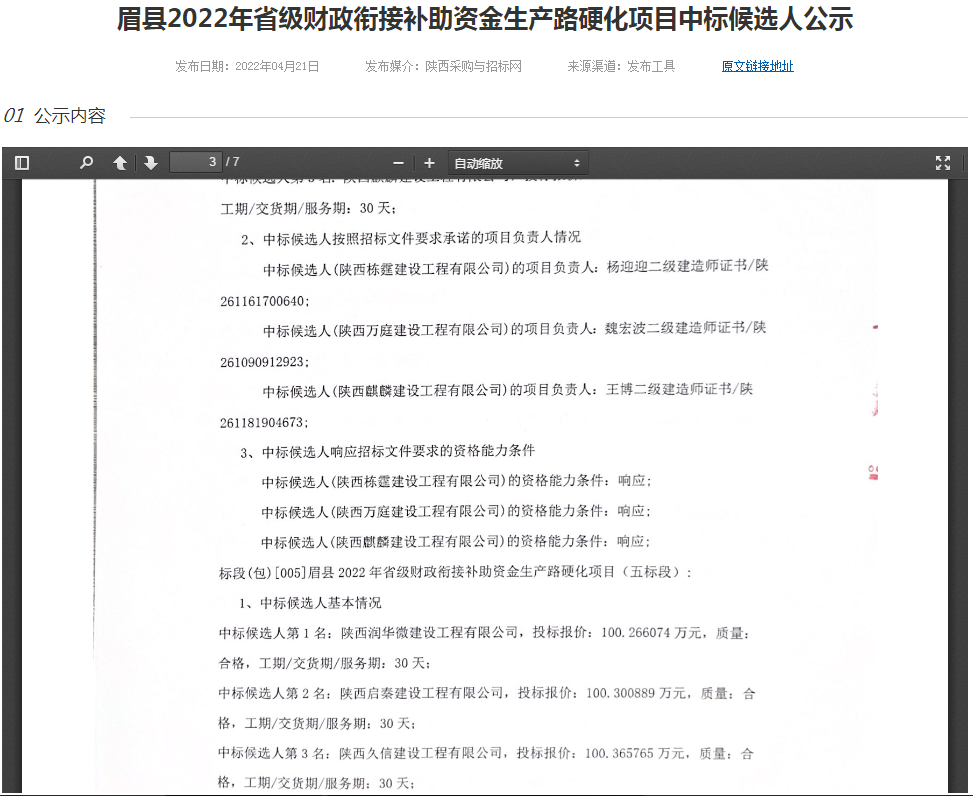This screenshot has width=973, height=796.
Task: Go to the previous PDF page
Action: pyautogui.click(x=120, y=163)
